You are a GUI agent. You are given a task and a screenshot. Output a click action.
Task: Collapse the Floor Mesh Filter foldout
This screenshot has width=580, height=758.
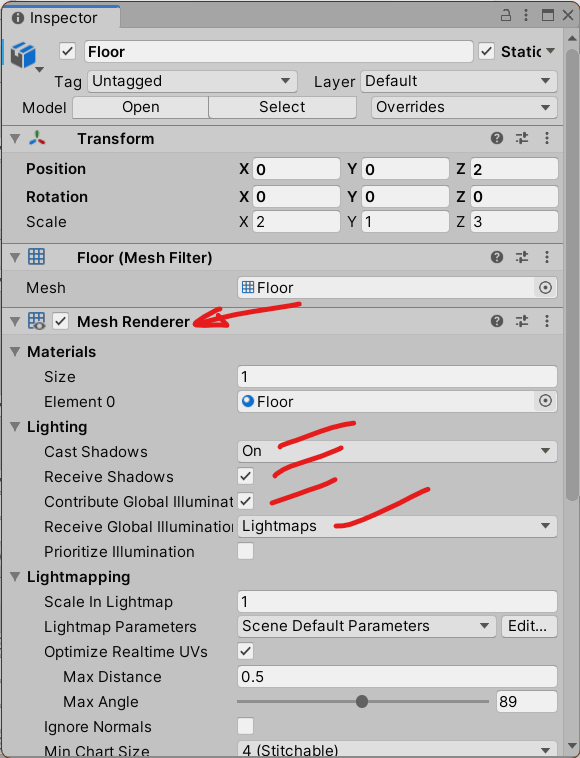tap(15, 257)
